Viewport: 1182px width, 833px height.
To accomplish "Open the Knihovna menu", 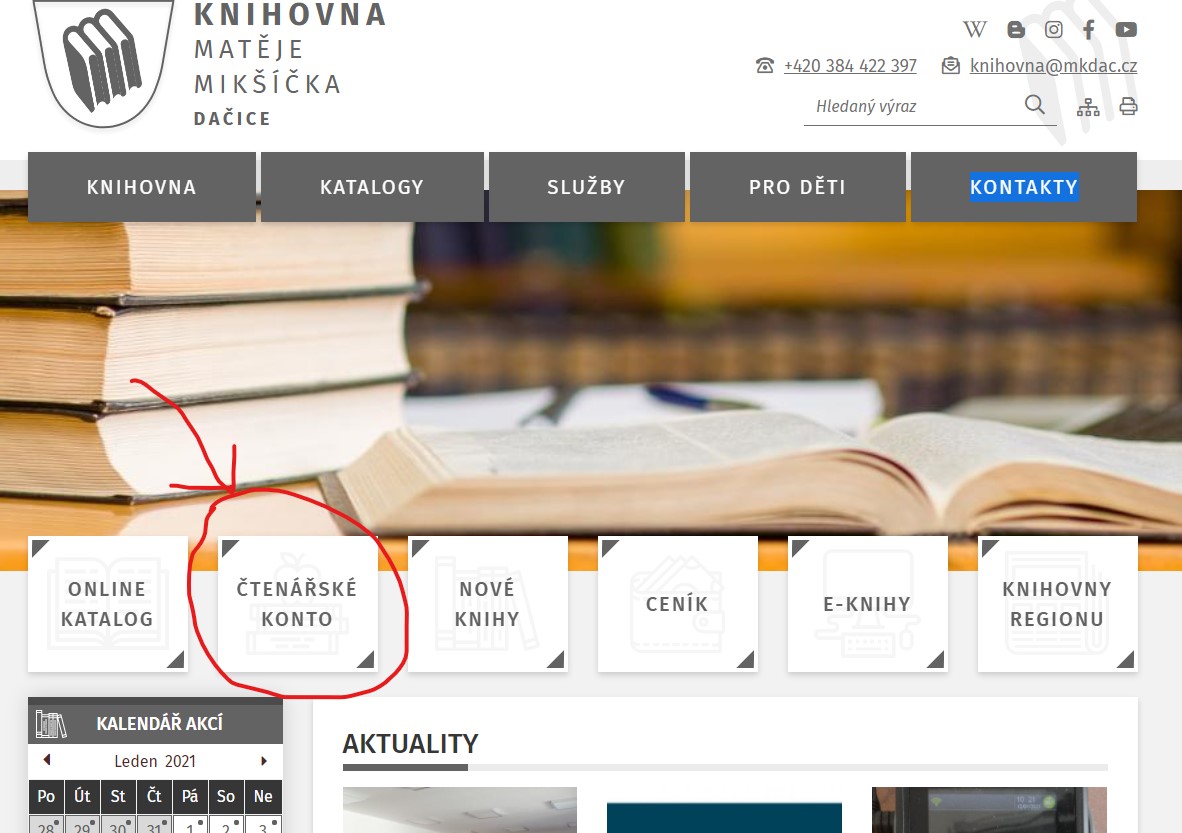I will coord(142,187).
